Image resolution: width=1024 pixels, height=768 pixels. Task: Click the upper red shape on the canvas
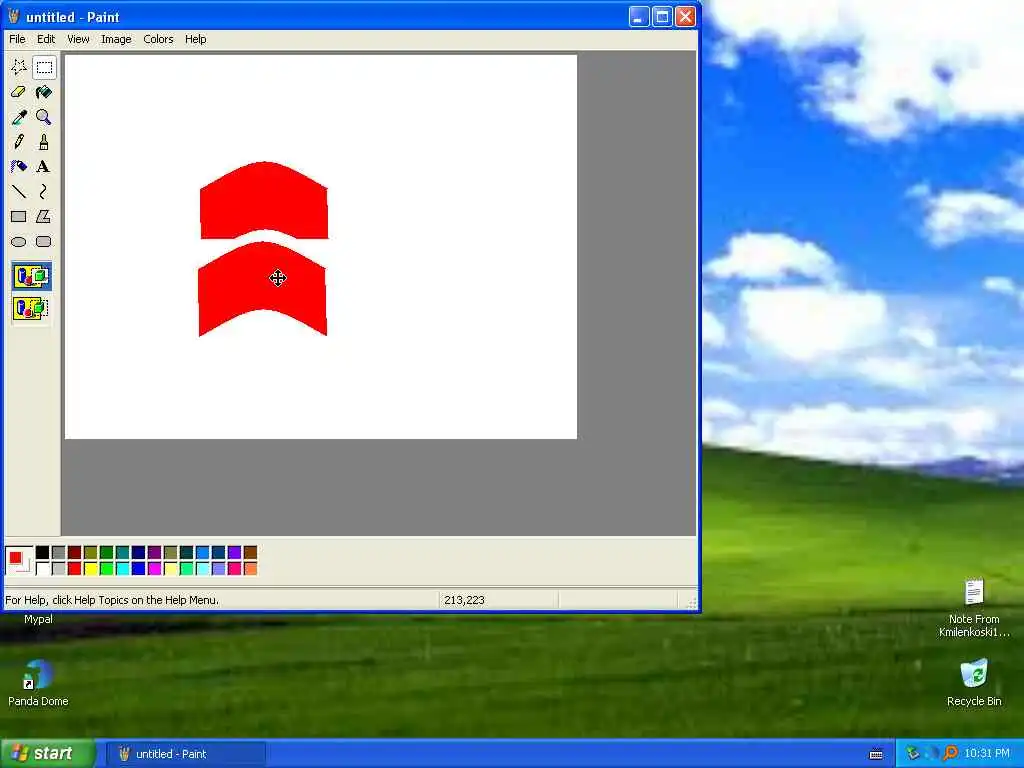pyautogui.click(x=264, y=199)
